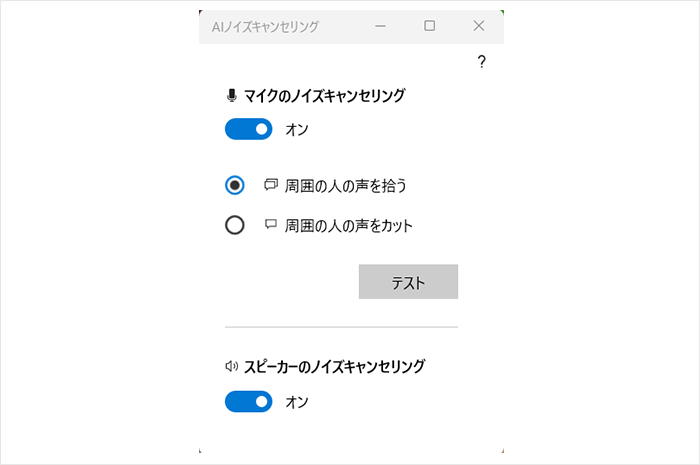
Task: Click the 周囲の人の声を拾う option label
Action: coord(345,185)
